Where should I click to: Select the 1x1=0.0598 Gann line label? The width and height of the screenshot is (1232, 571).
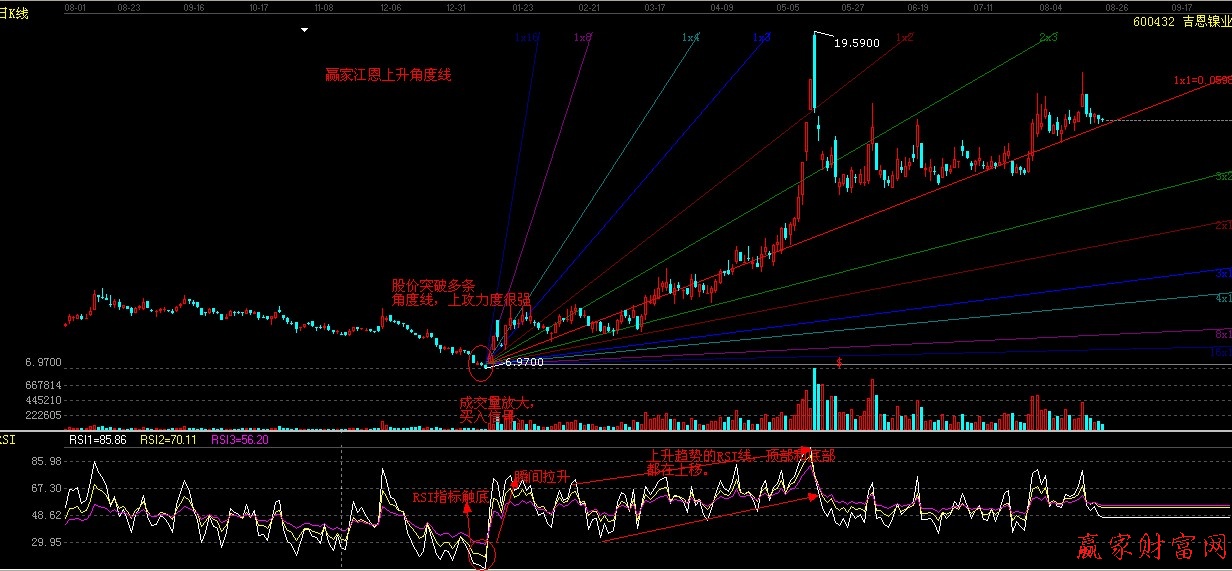click(1201, 80)
